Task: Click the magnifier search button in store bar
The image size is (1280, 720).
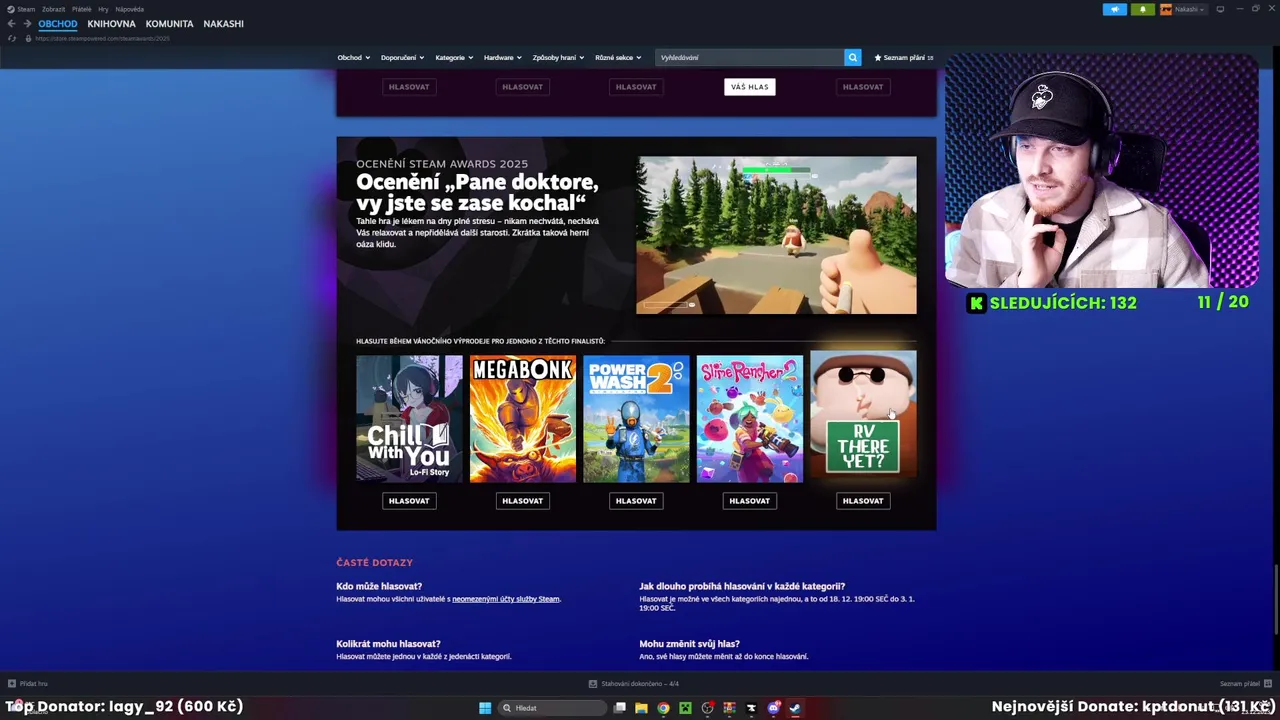Action: pos(853,58)
